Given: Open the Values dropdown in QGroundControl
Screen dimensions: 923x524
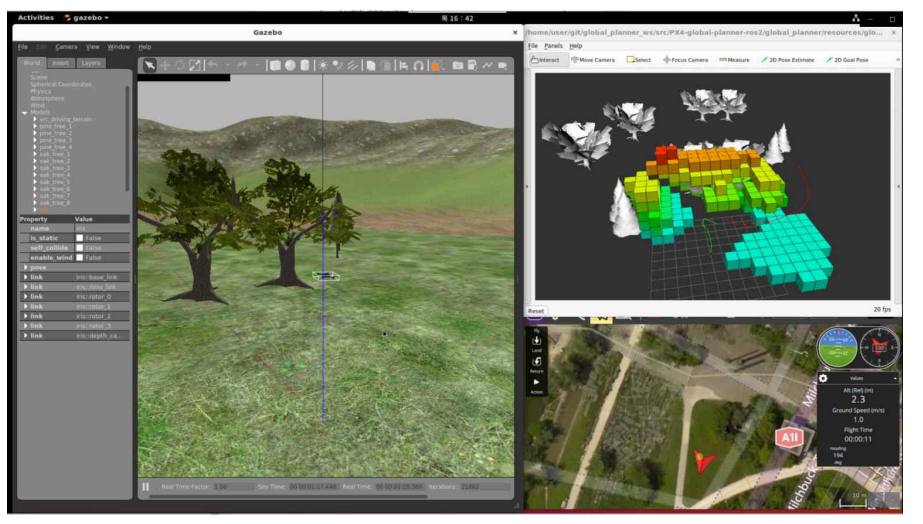Looking at the screenshot, I should click(895, 379).
